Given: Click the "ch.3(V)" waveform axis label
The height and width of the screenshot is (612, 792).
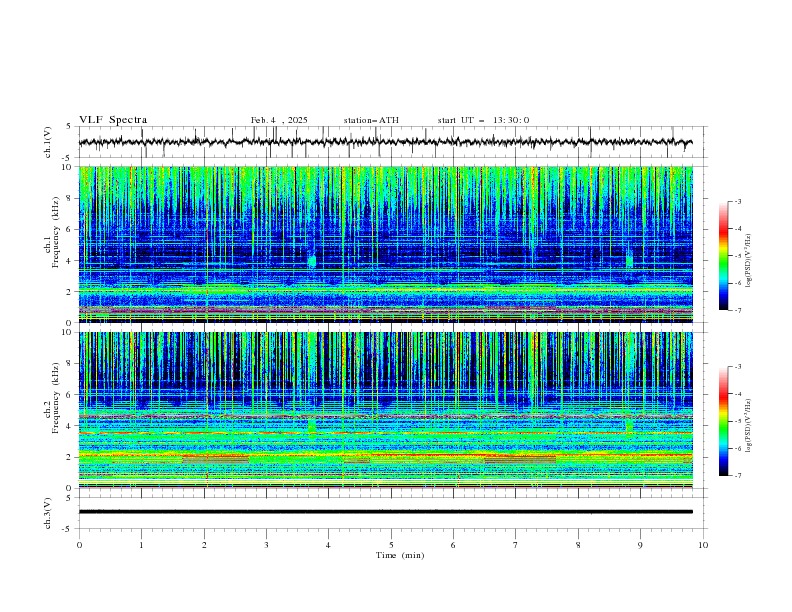Looking at the screenshot, I should point(48,513).
